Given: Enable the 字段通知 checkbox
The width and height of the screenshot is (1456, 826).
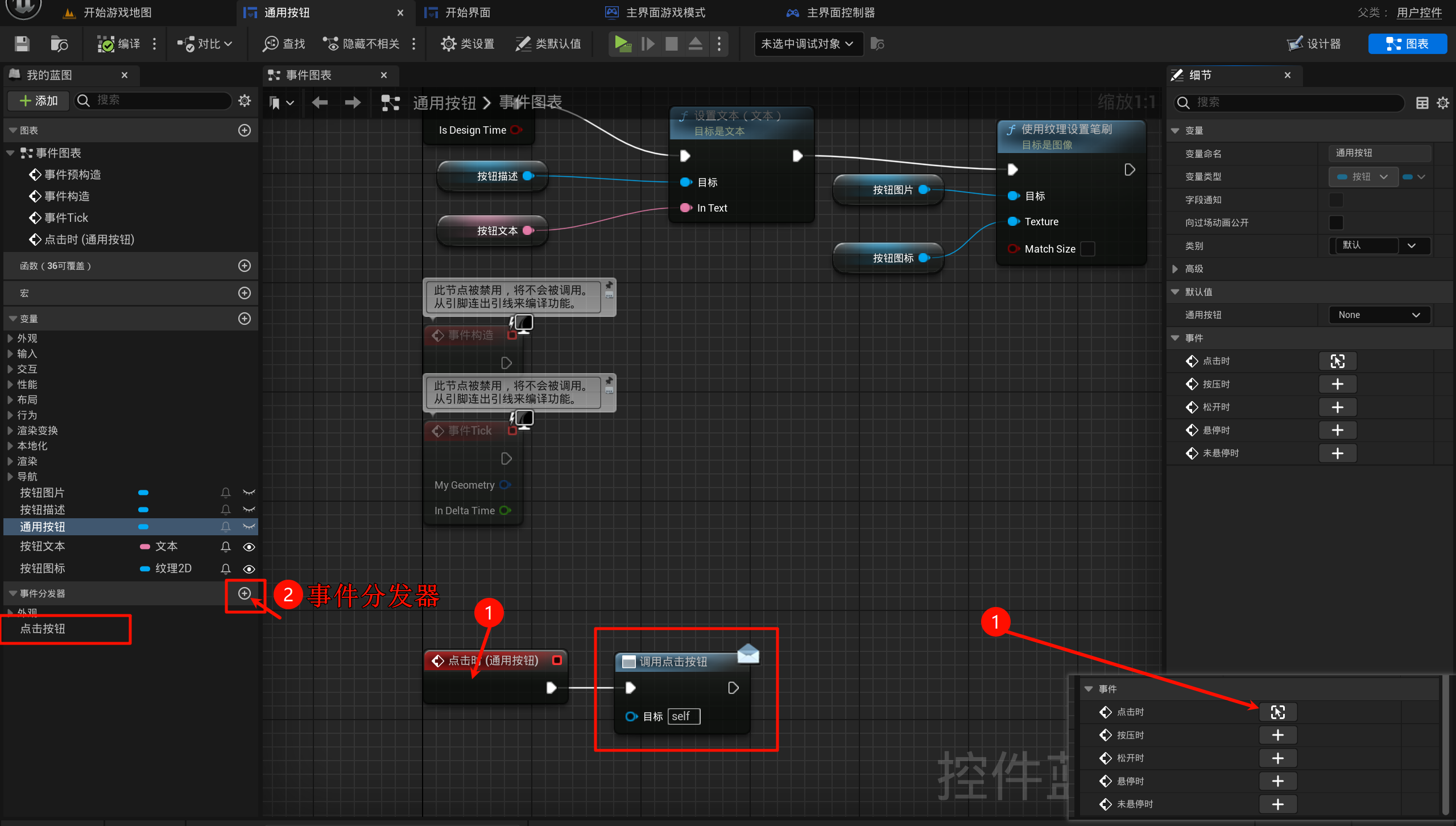Looking at the screenshot, I should (x=1336, y=200).
